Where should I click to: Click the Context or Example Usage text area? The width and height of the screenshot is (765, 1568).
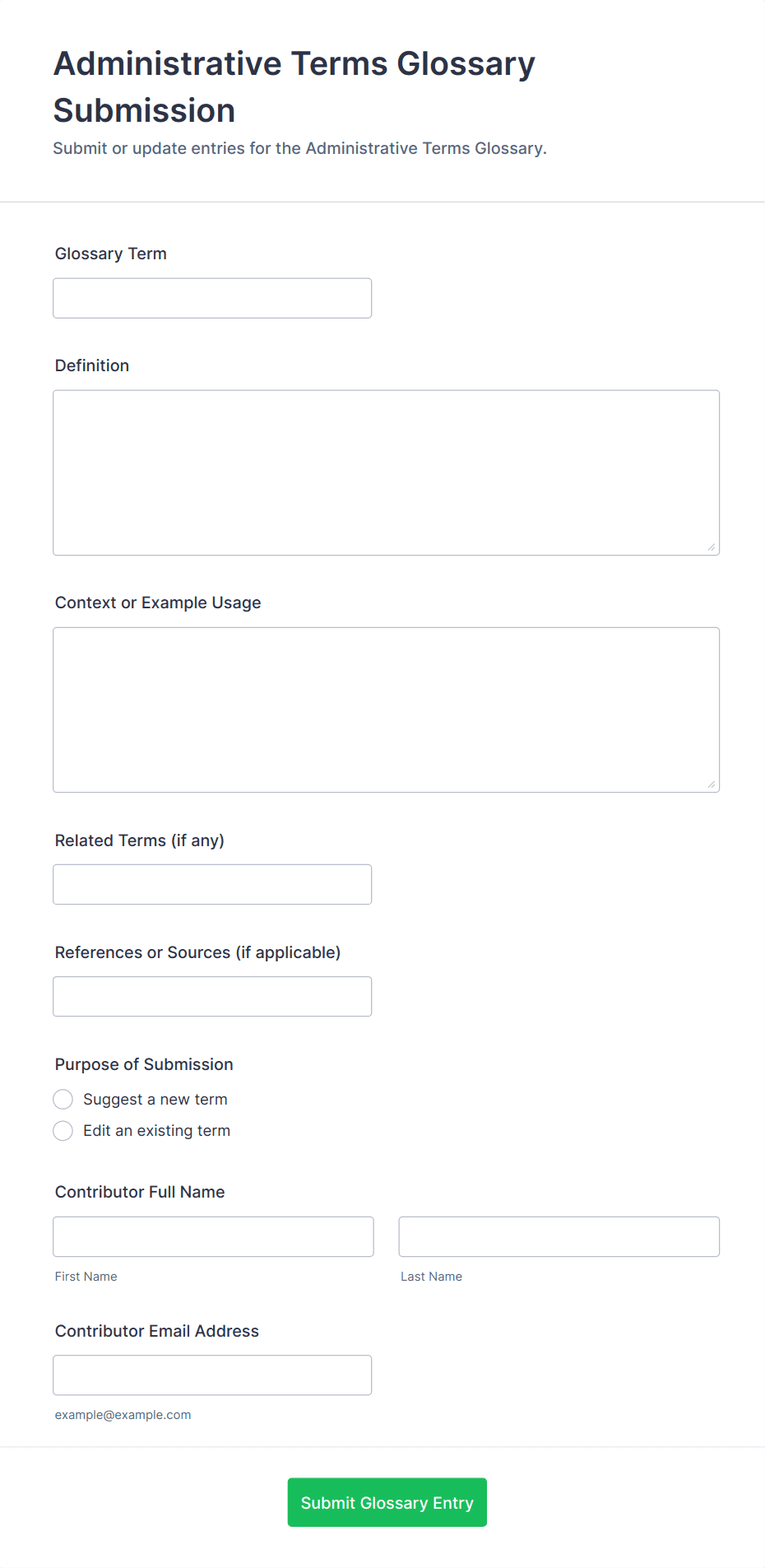[386, 710]
